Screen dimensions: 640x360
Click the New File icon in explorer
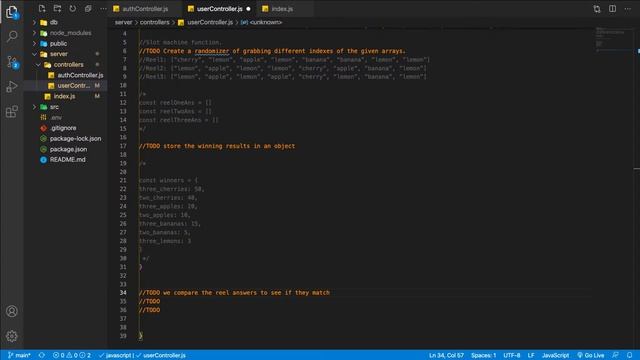42,9
